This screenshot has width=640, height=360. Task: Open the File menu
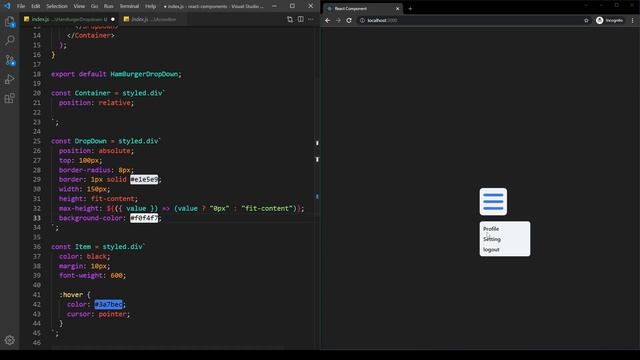pos(21,6)
